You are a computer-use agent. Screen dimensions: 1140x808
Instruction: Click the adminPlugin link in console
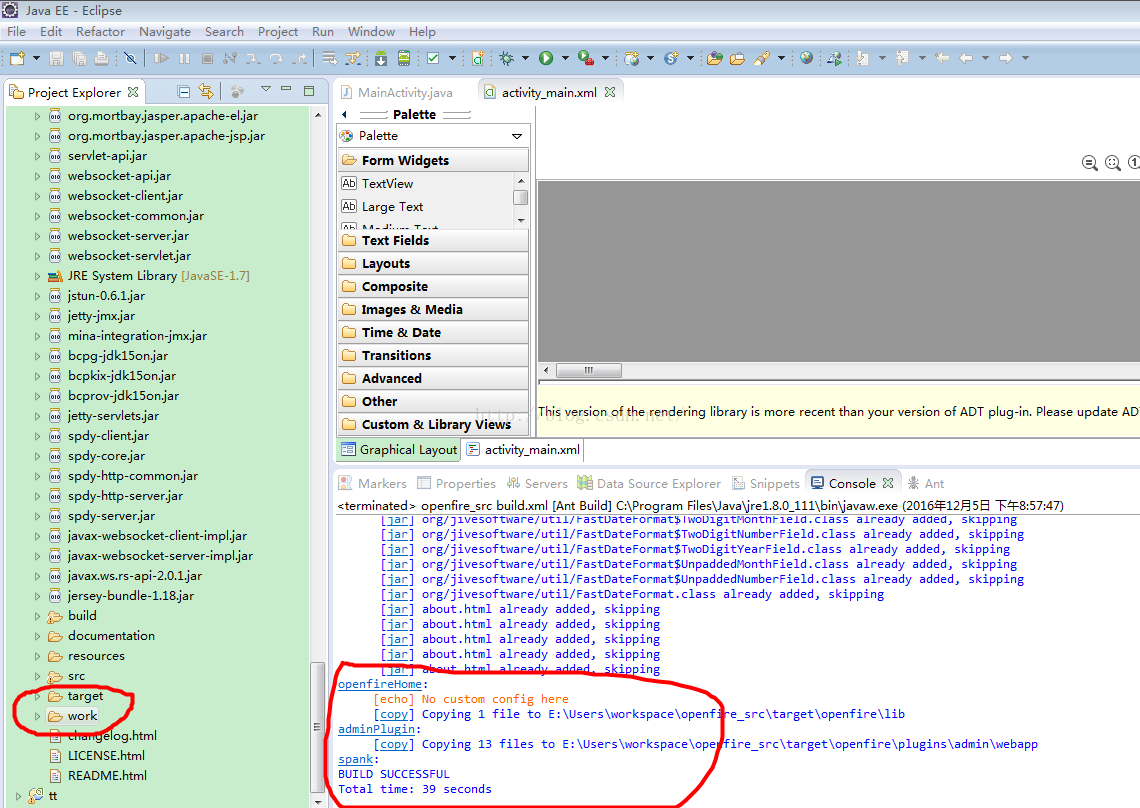click(x=376, y=729)
